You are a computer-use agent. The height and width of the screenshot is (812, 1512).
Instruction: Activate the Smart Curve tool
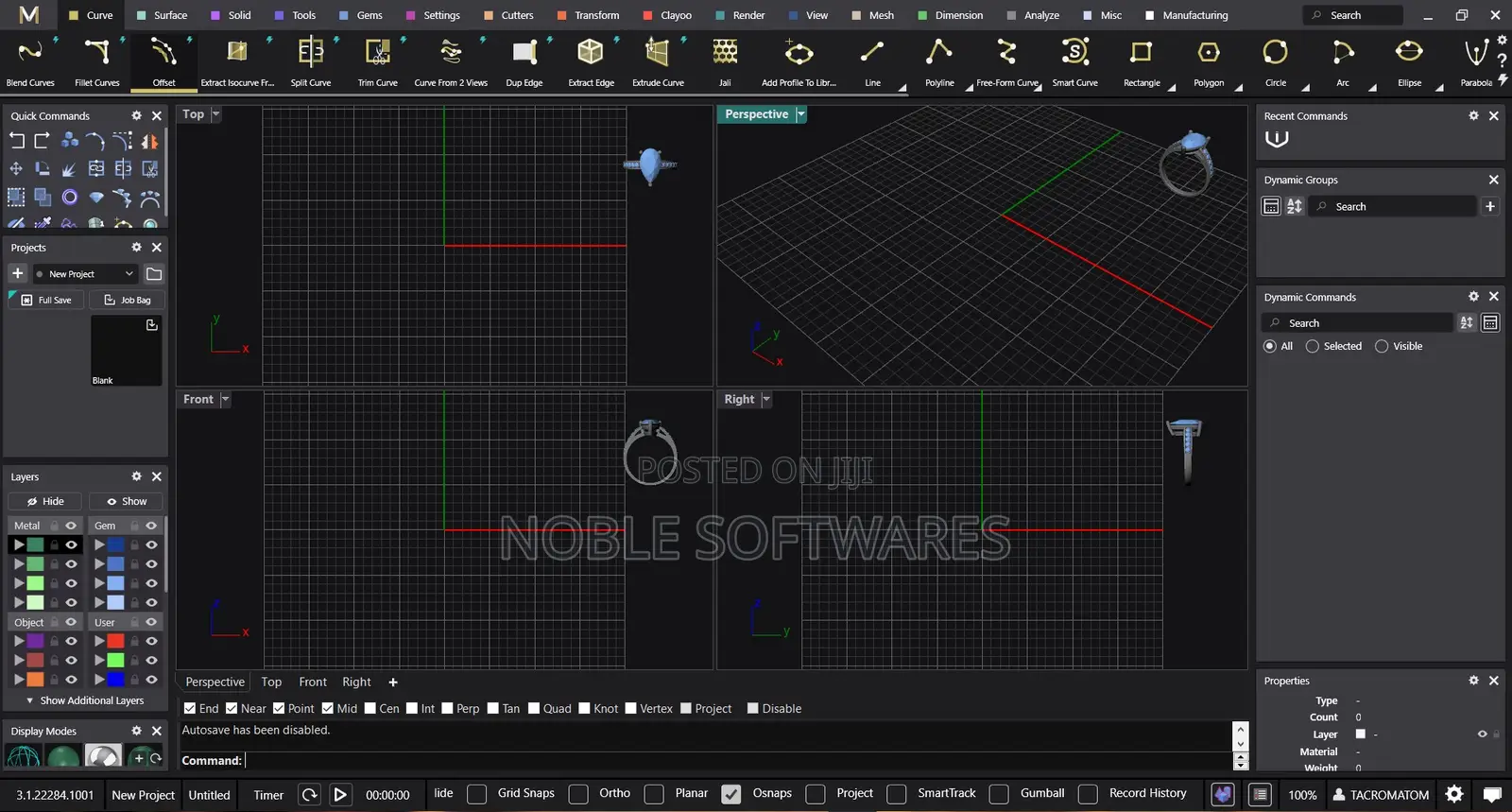[1075, 62]
